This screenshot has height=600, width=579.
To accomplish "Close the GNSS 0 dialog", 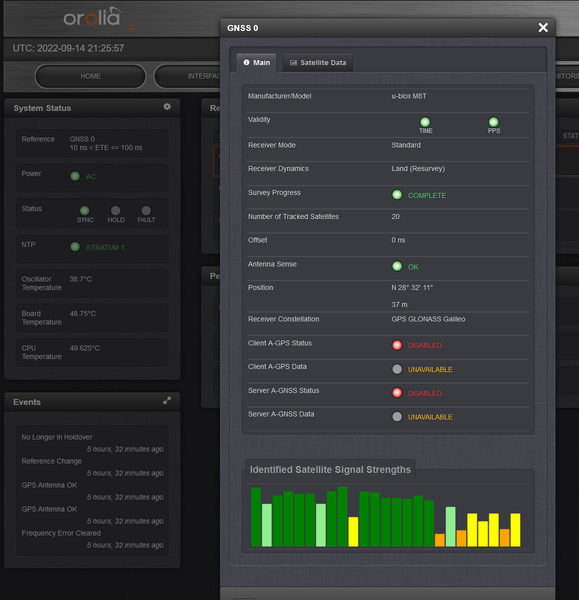I will pyautogui.click(x=543, y=28).
